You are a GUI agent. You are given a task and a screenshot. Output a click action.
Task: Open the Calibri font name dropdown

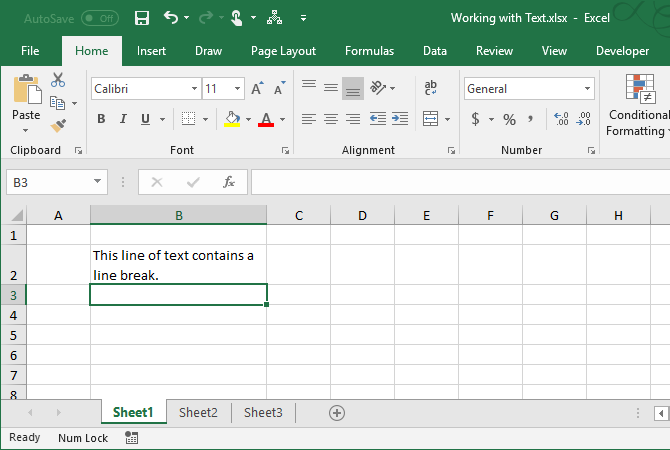click(192, 89)
